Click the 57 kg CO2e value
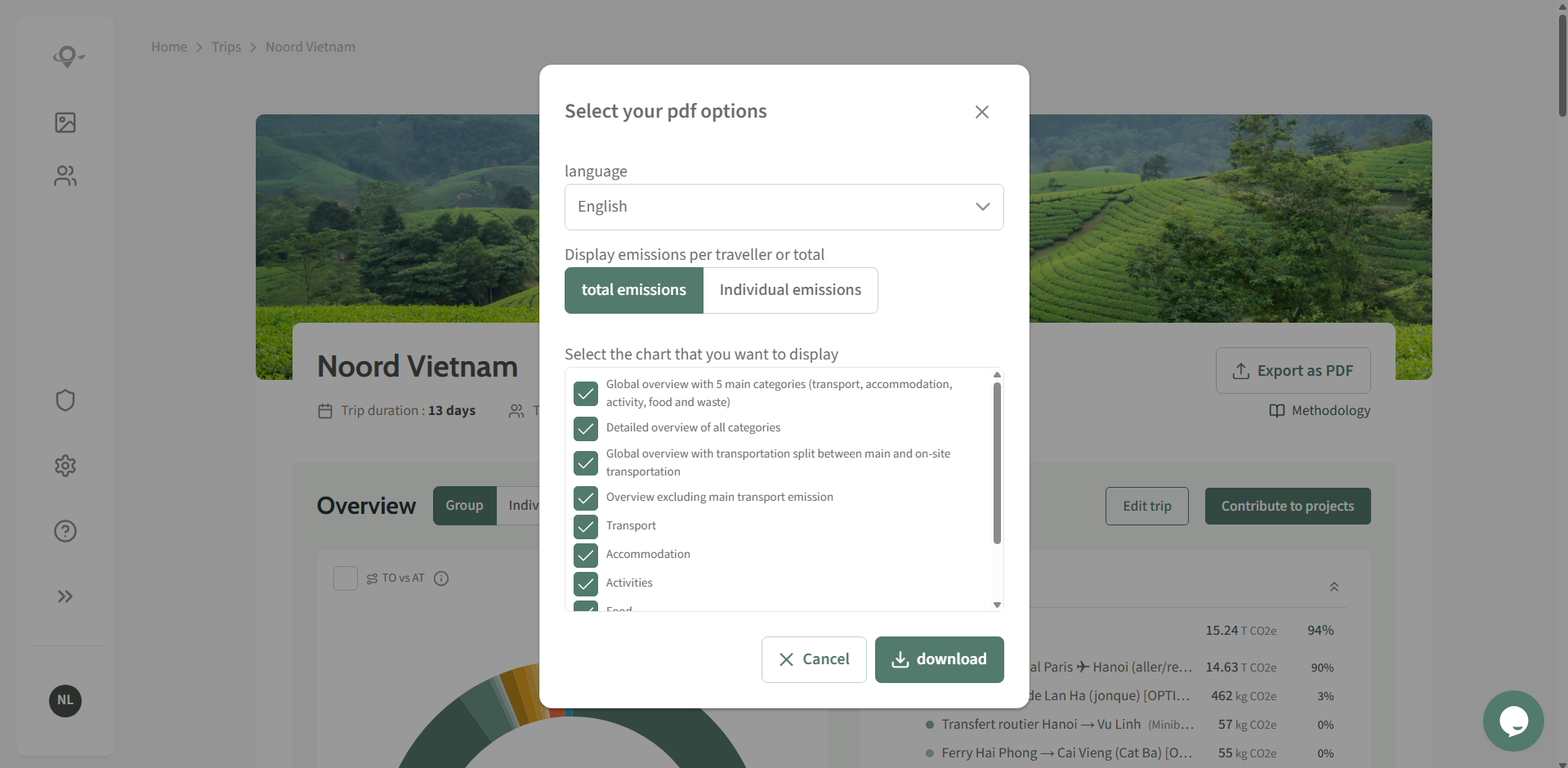1568x768 pixels. (x=1247, y=725)
